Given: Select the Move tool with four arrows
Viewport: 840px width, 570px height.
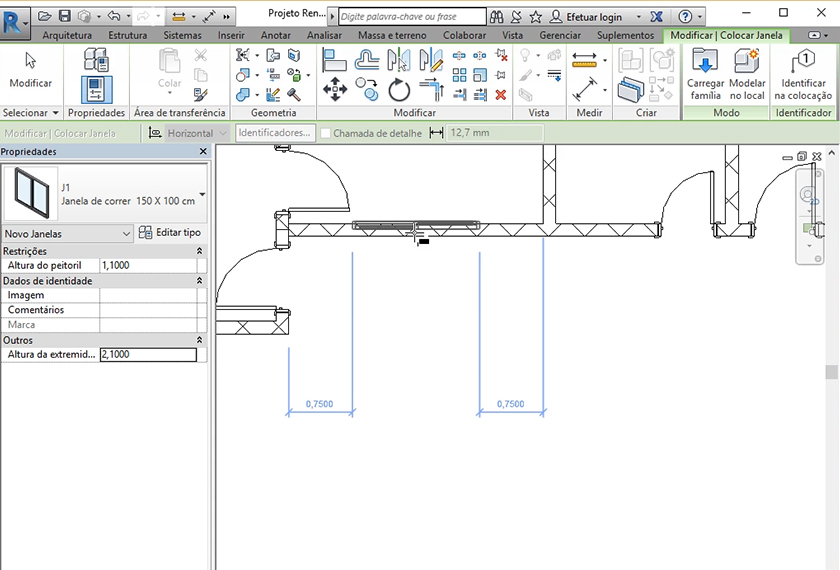Looking at the screenshot, I should click(x=335, y=91).
